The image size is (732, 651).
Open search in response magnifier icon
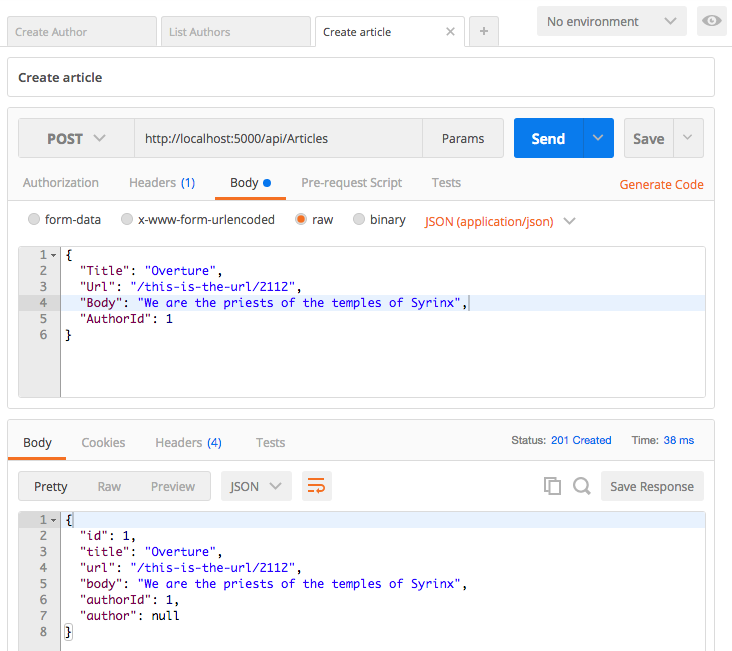(x=582, y=486)
